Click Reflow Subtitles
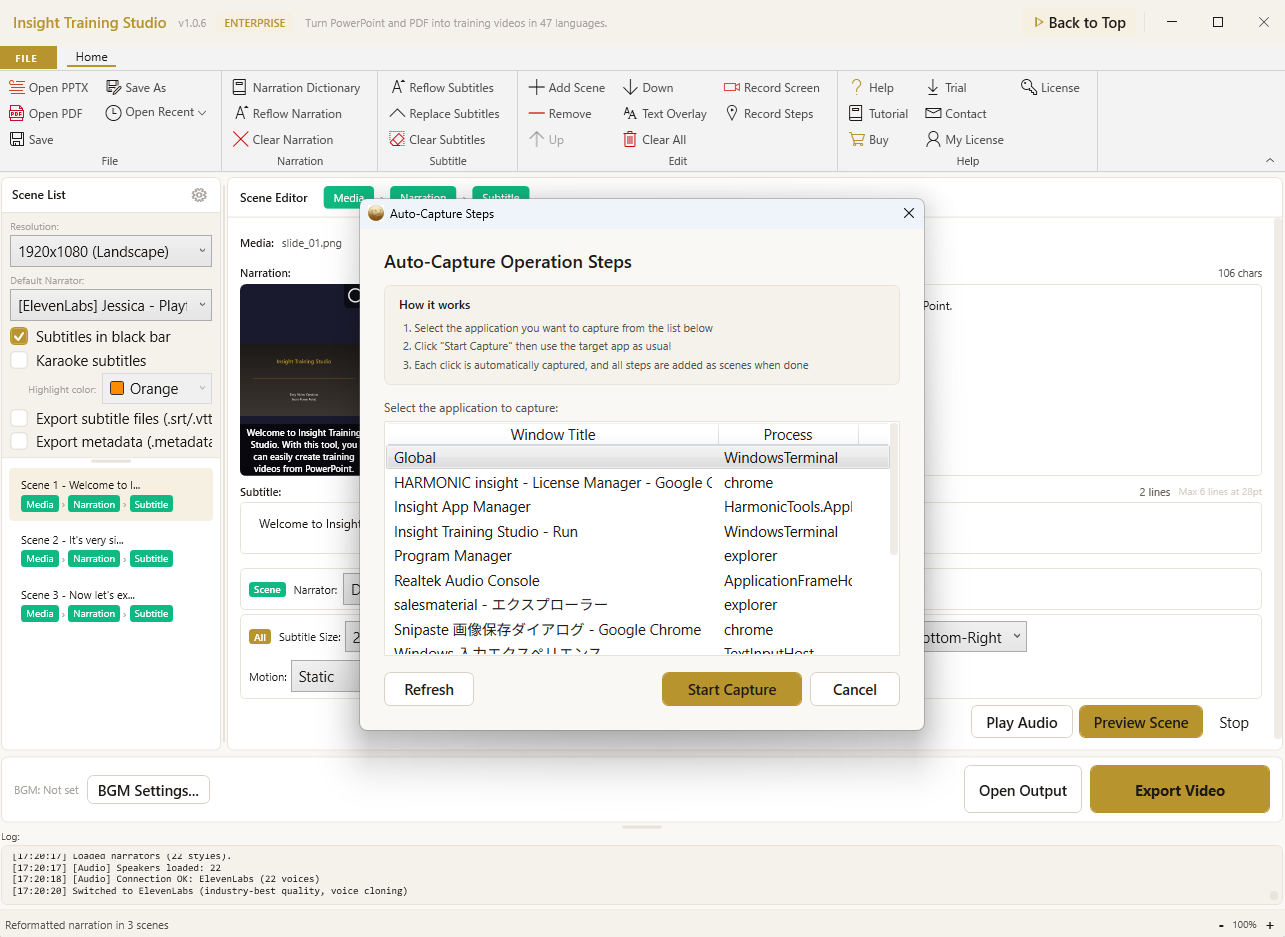 (442, 88)
